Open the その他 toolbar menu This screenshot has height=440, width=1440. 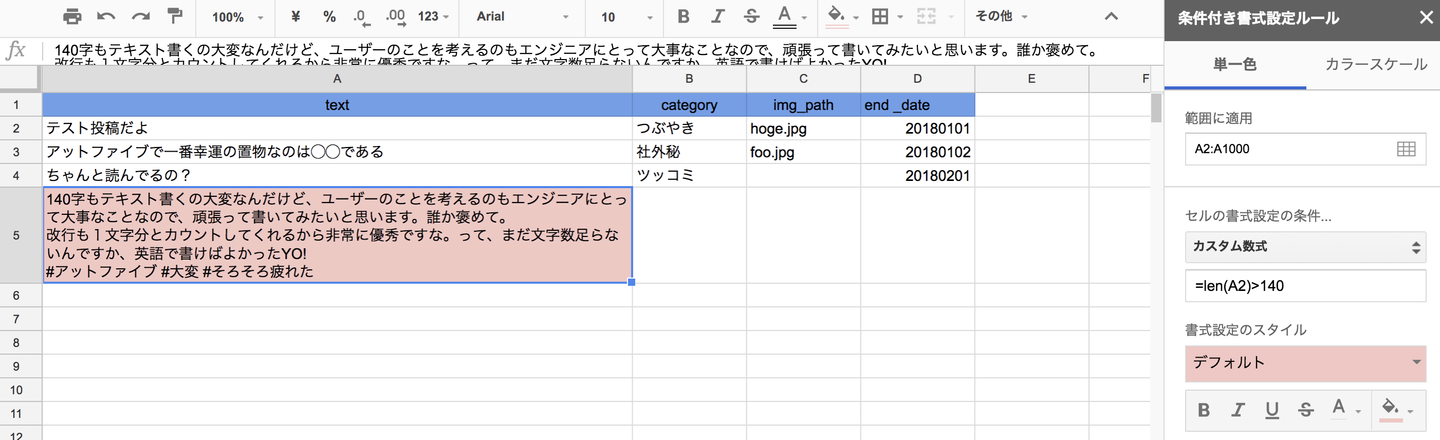(1004, 17)
